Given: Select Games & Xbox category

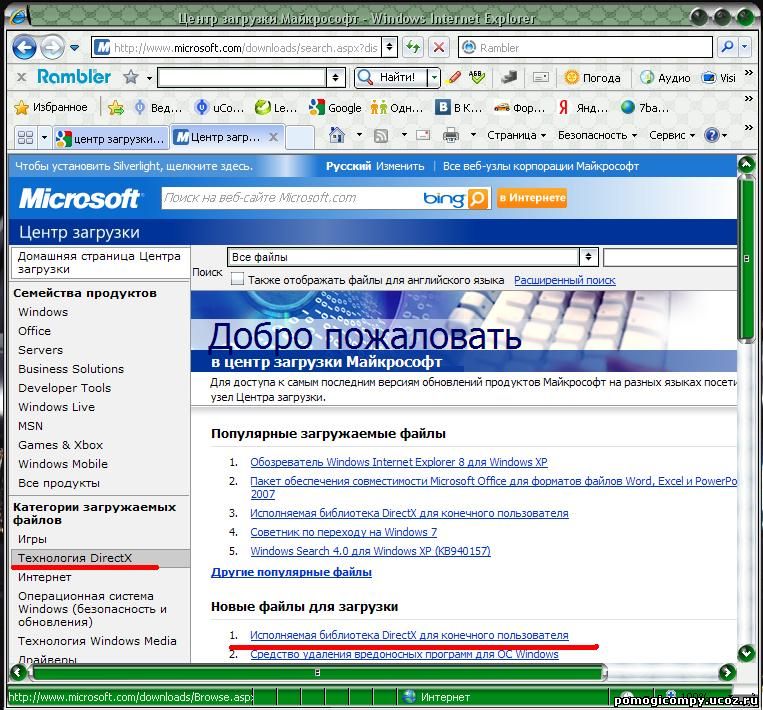Looking at the screenshot, I should pyautogui.click(x=60, y=445).
